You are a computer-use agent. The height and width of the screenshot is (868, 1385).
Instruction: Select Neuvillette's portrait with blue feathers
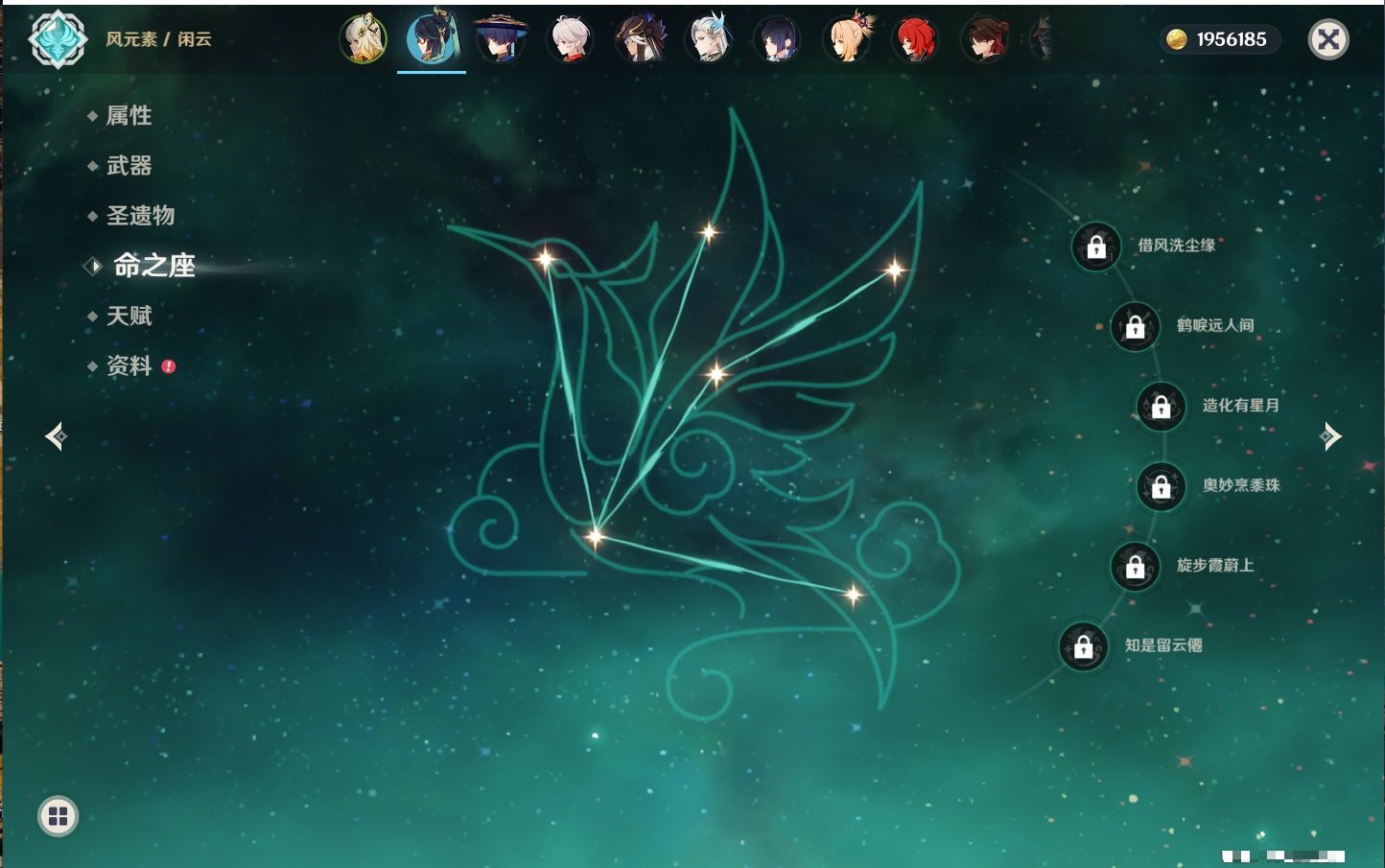(709, 39)
